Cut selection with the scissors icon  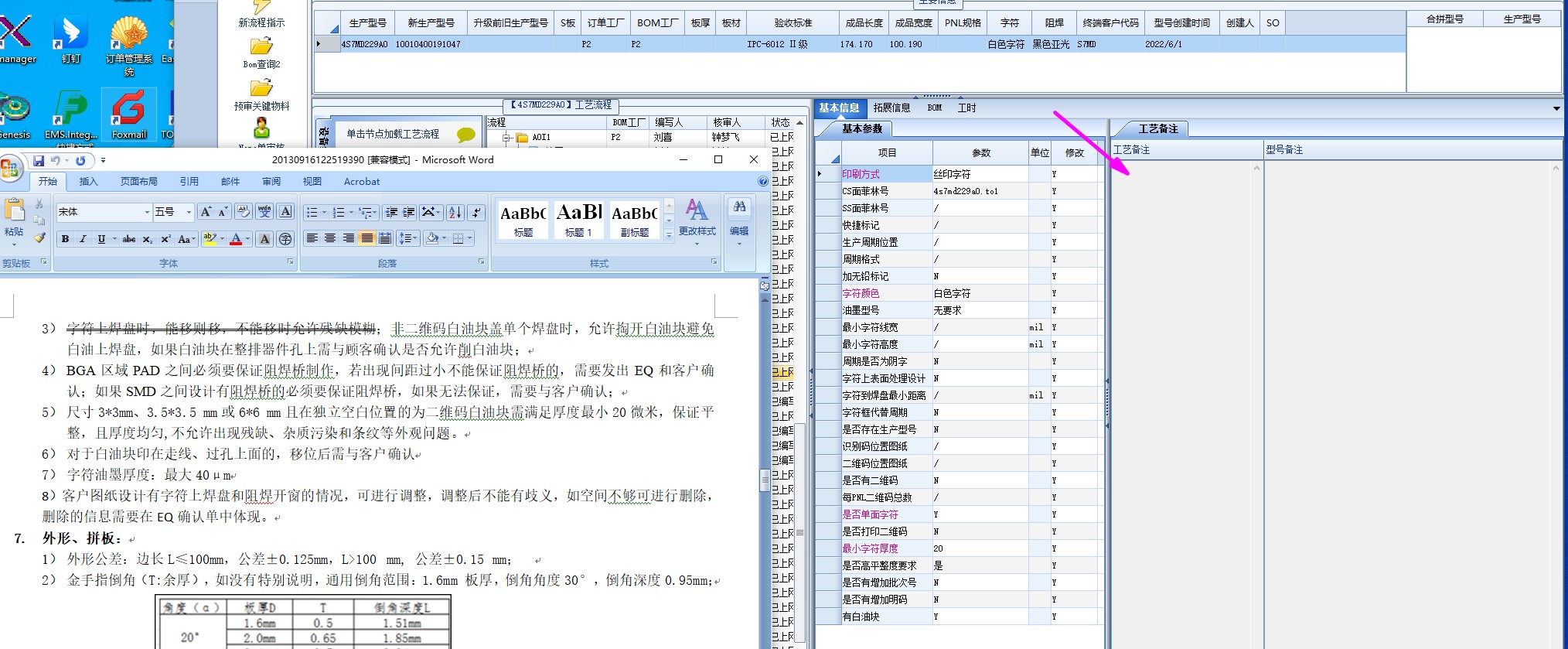[39, 205]
